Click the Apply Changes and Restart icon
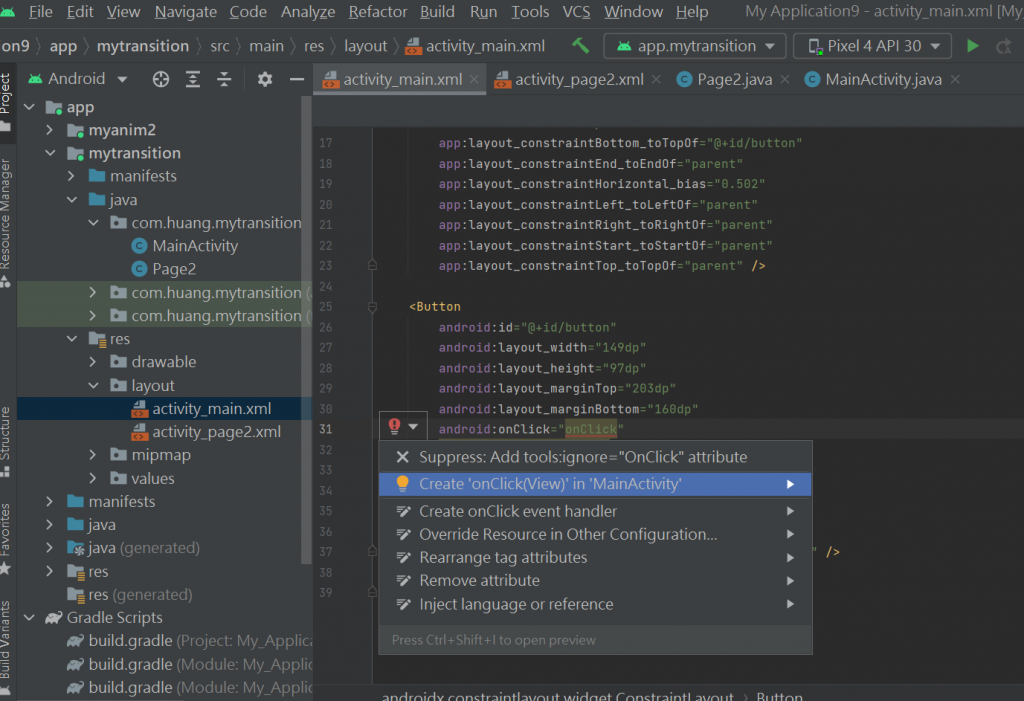Viewport: 1024px width, 701px height. [1004, 46]
